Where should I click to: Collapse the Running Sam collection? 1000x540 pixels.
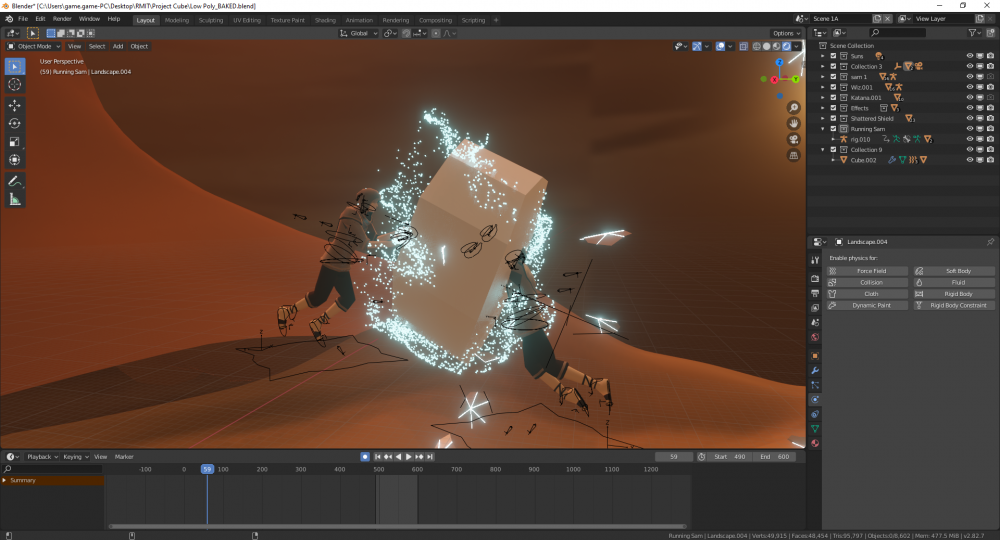click(x=823, y=129)
